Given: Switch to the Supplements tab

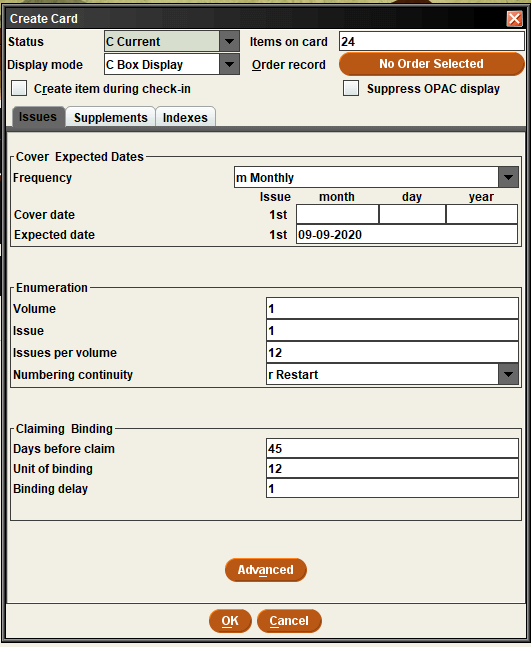Looking at the screenshot, I should 111,117.
